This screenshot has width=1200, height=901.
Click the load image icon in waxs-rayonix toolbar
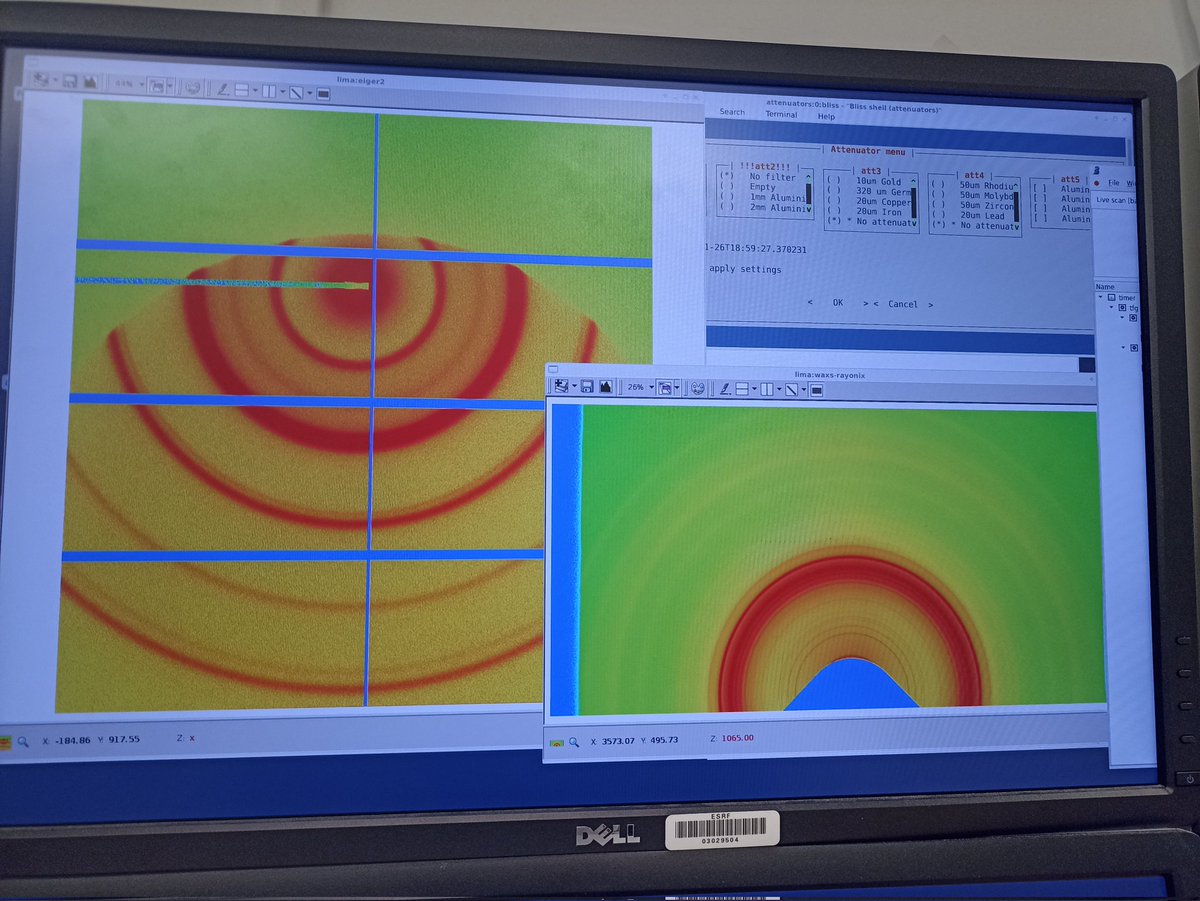pyautogui.click(x=561, y=386)
